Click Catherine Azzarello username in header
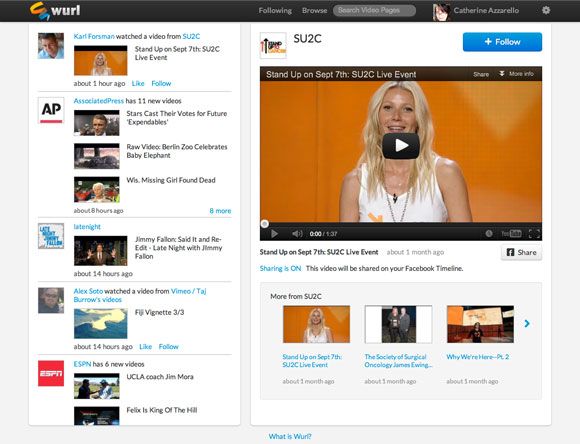580x444 pixels. point(486,11)
